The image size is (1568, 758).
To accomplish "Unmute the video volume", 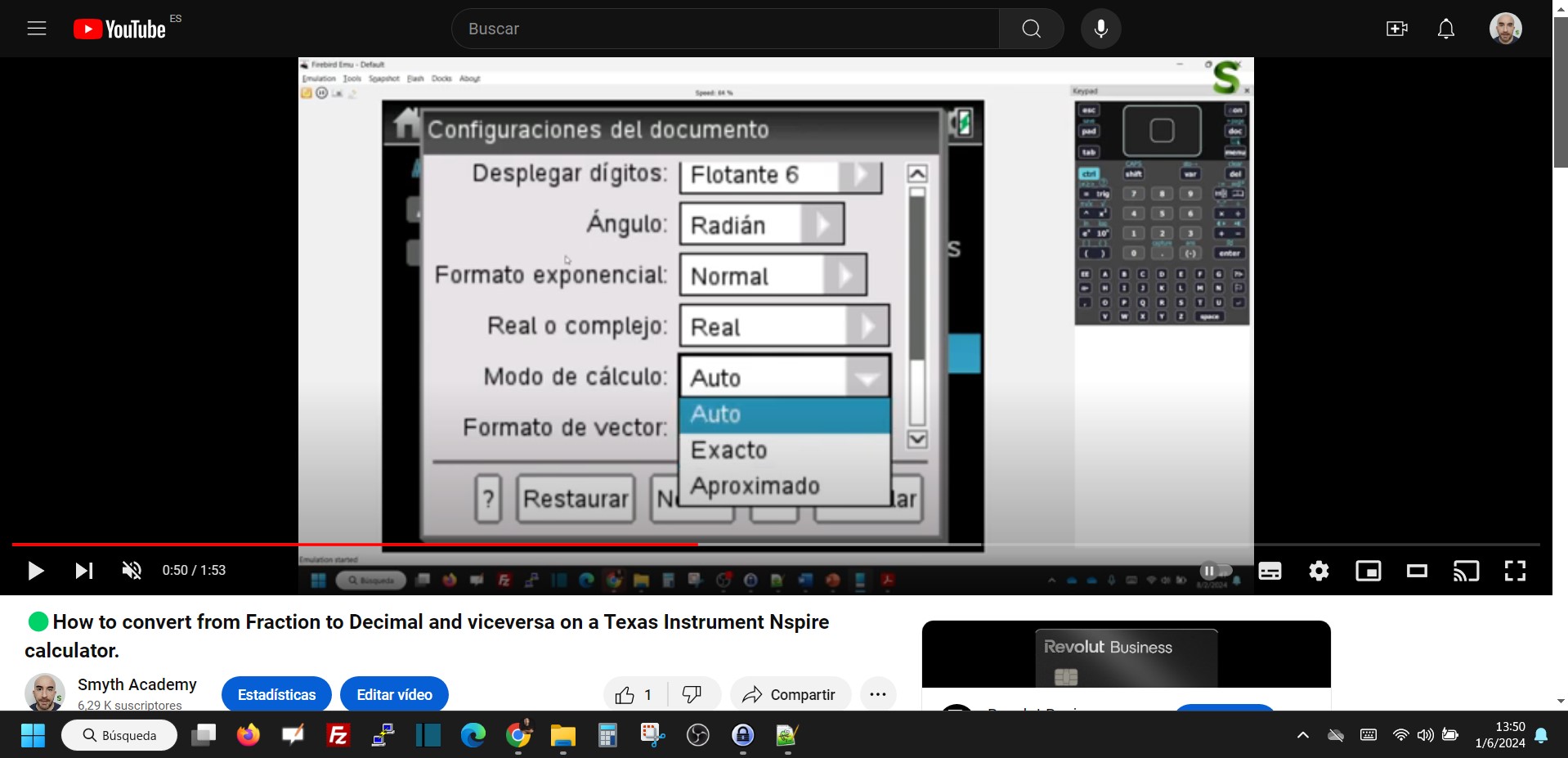I will tap(132, 571).
